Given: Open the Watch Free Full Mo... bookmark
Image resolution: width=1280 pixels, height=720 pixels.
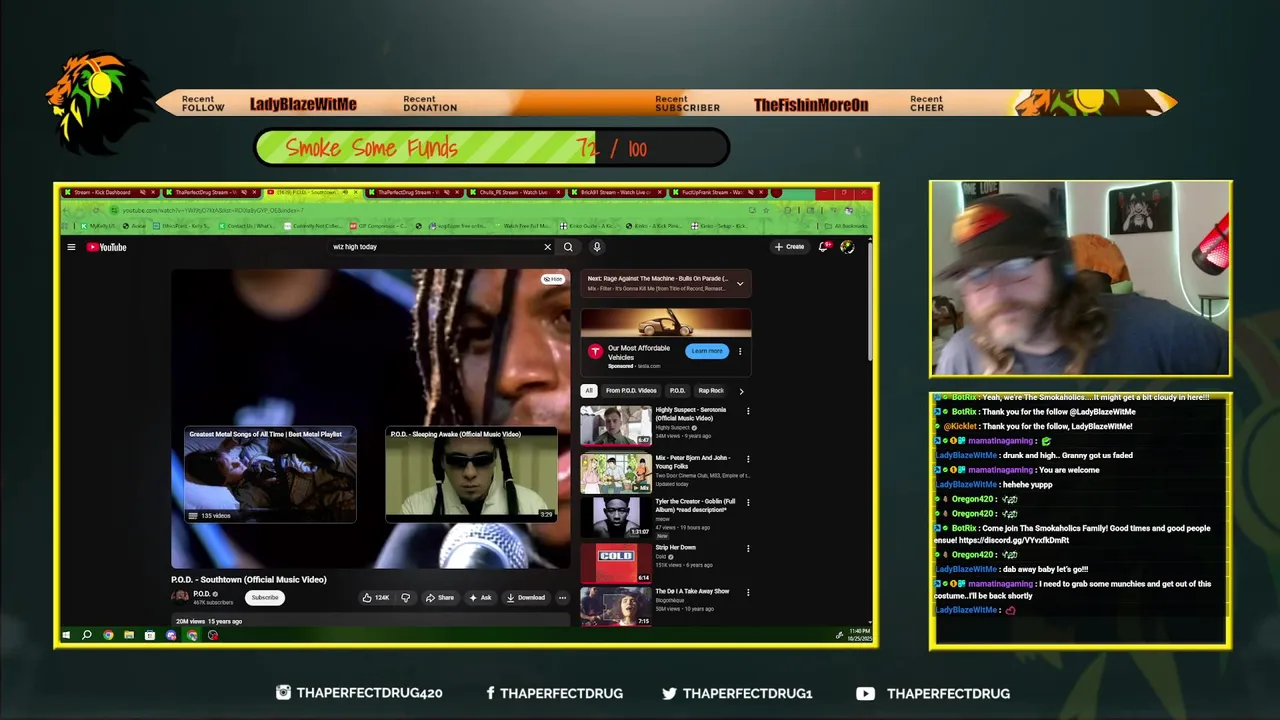Looking at the screenshot, I should click(524, 226).
